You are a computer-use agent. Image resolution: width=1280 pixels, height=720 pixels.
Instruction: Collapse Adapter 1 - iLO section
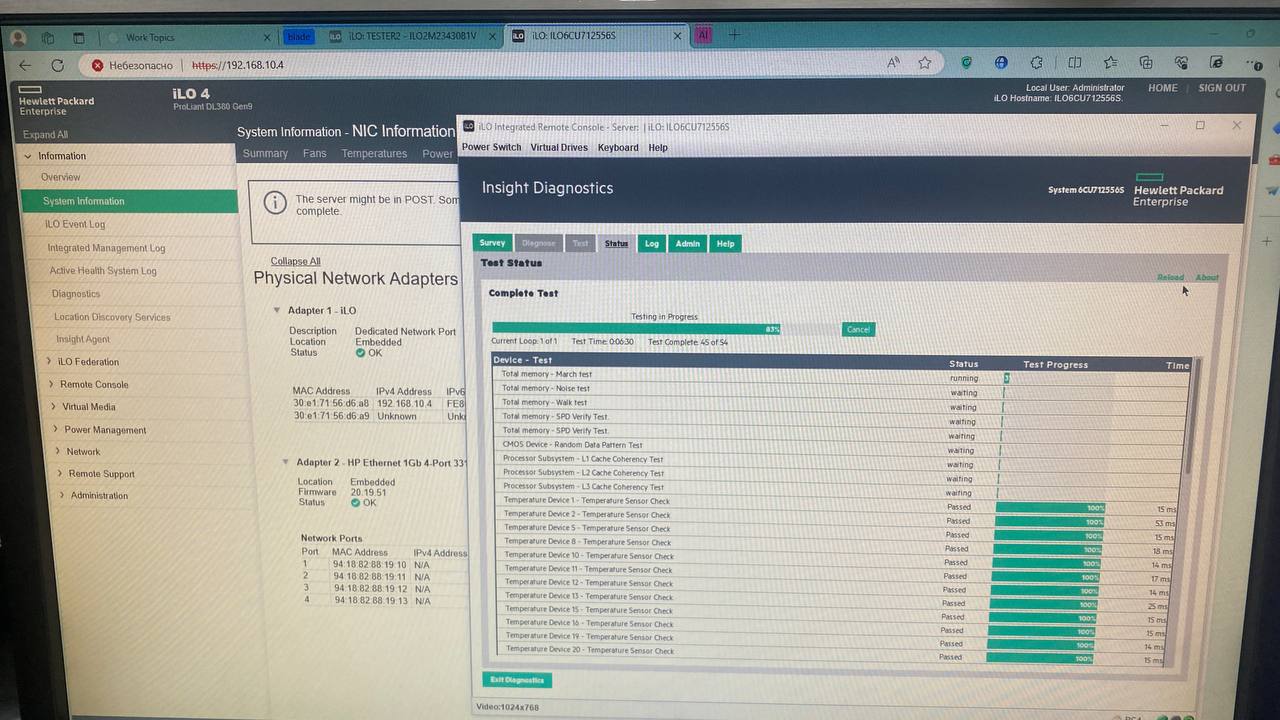278,311
